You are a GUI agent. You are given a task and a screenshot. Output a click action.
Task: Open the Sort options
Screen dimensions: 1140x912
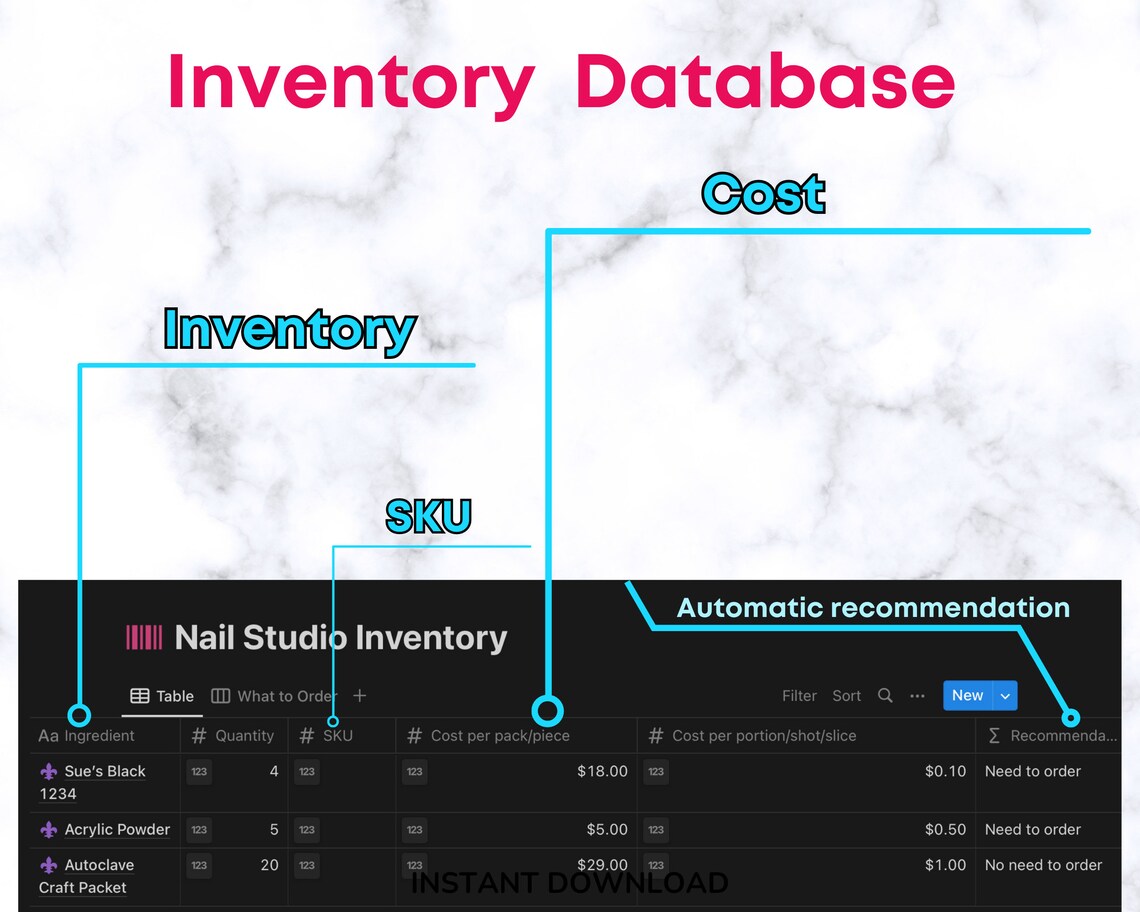[846, 695]
